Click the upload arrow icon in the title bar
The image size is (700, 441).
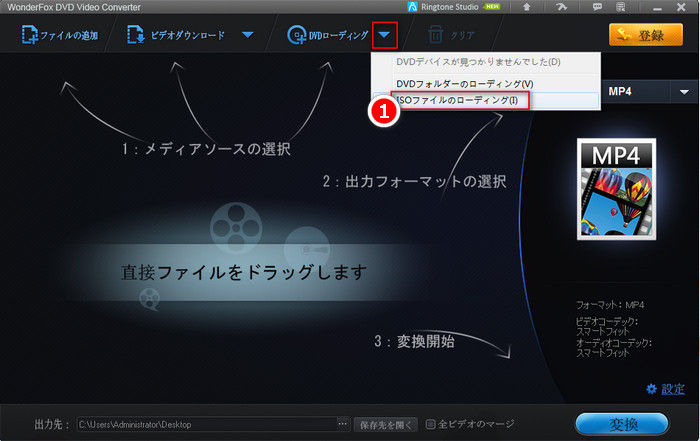tap(527, 7)
